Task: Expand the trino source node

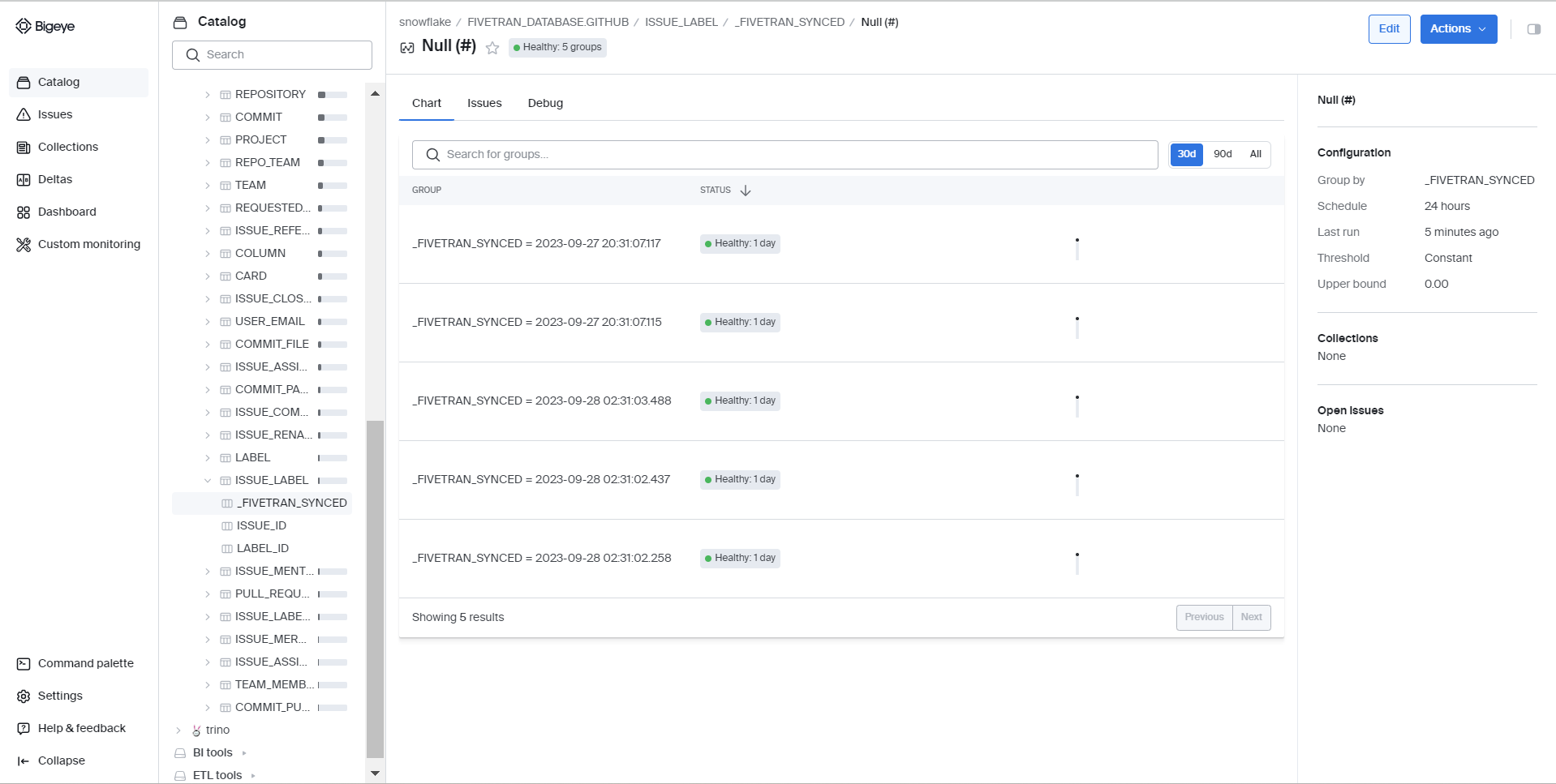Action: [178, 730]
